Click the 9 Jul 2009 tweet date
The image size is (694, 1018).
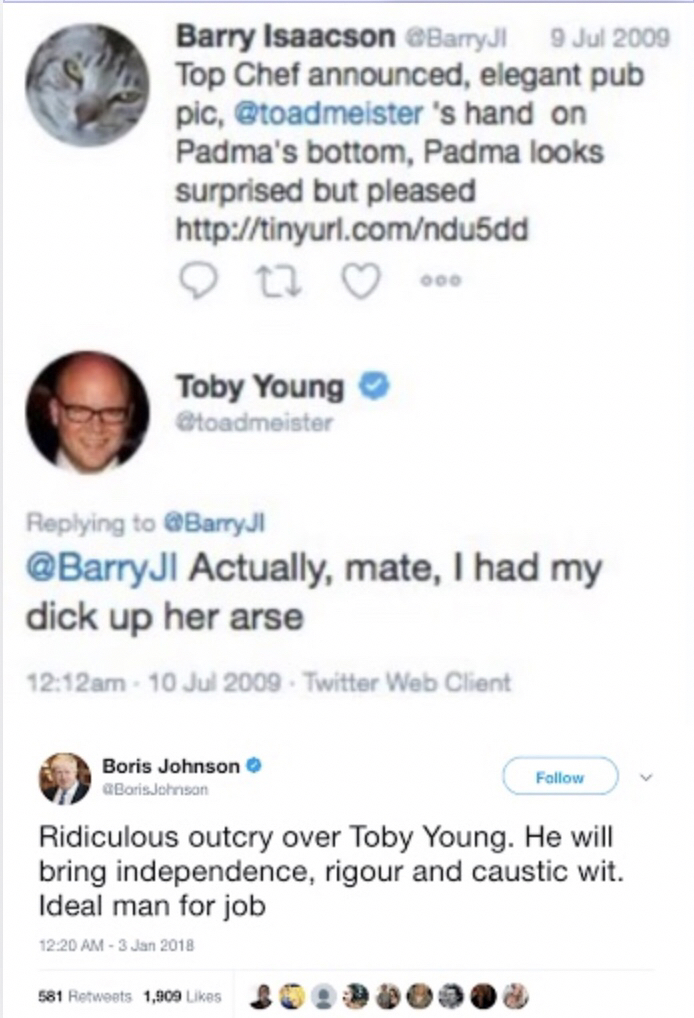pos(610,39)
